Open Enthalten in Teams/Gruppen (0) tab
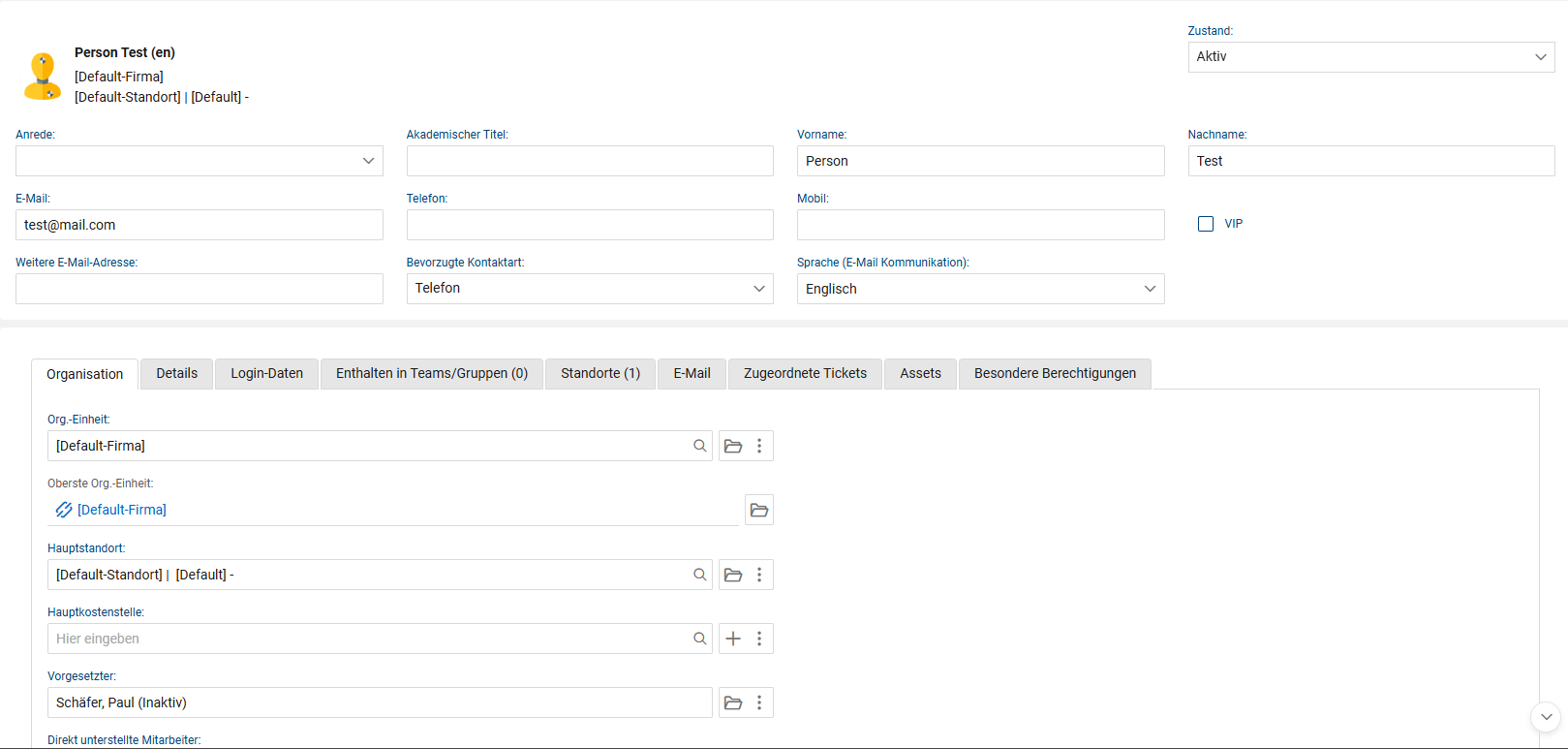Viewport: 1568px width, 749px height. coord(432,373)
